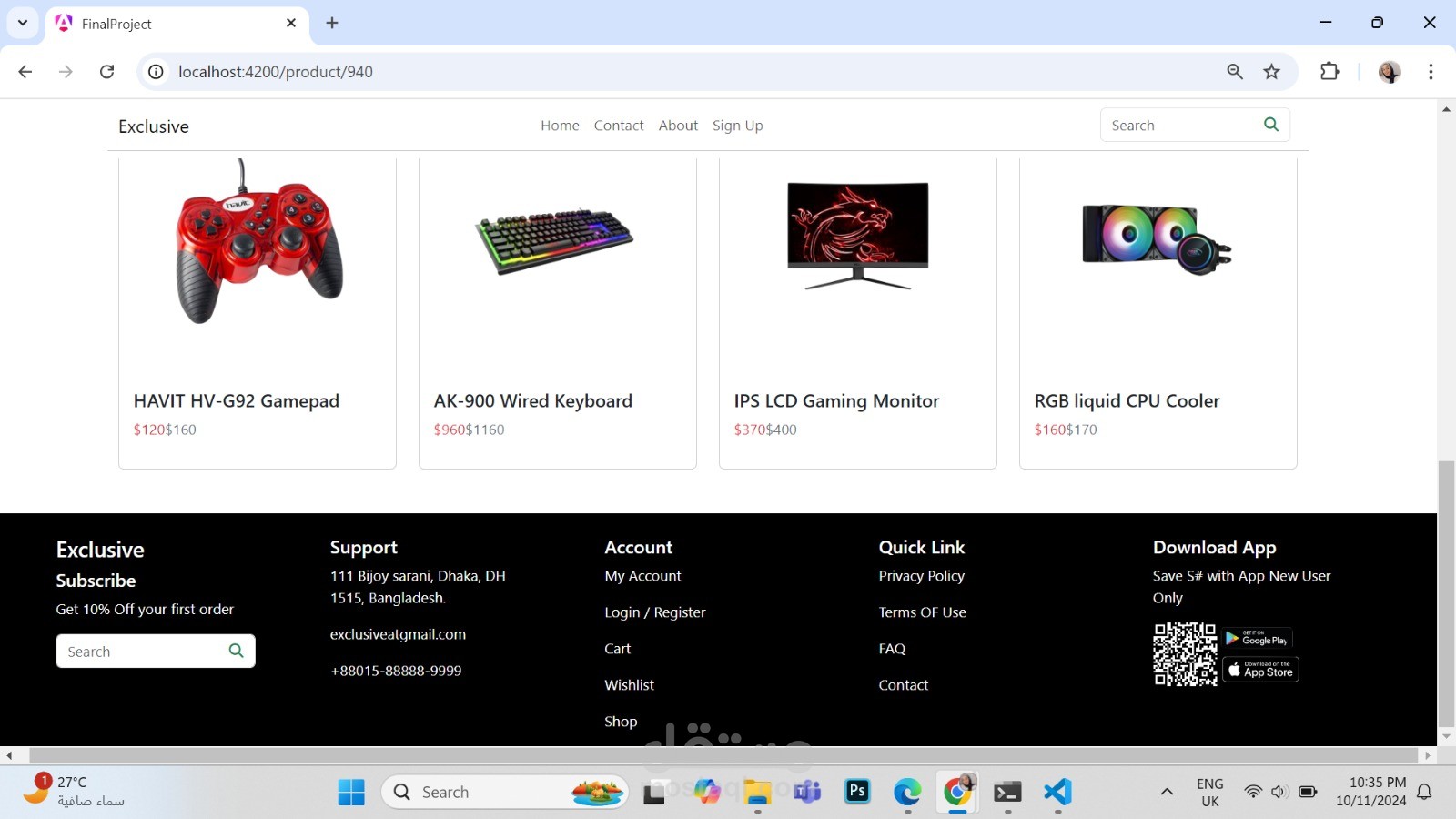1456x819 pixels.
Task: Click the browser address bar URL
Action: [276, 72]
